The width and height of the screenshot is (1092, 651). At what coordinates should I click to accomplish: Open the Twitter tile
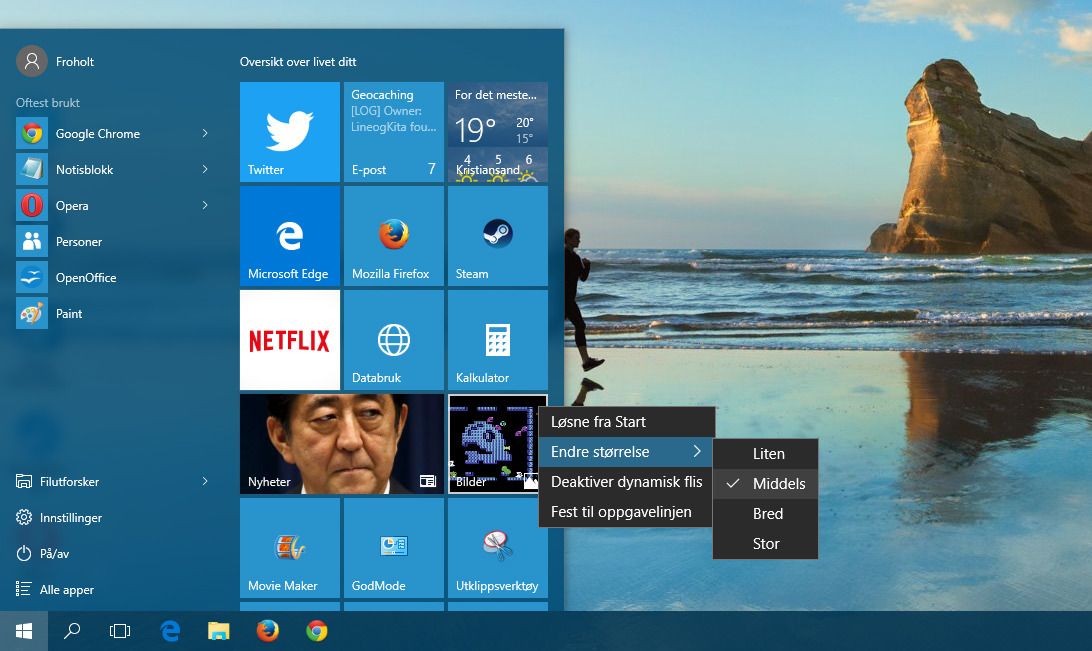click(x=290, y=132)
